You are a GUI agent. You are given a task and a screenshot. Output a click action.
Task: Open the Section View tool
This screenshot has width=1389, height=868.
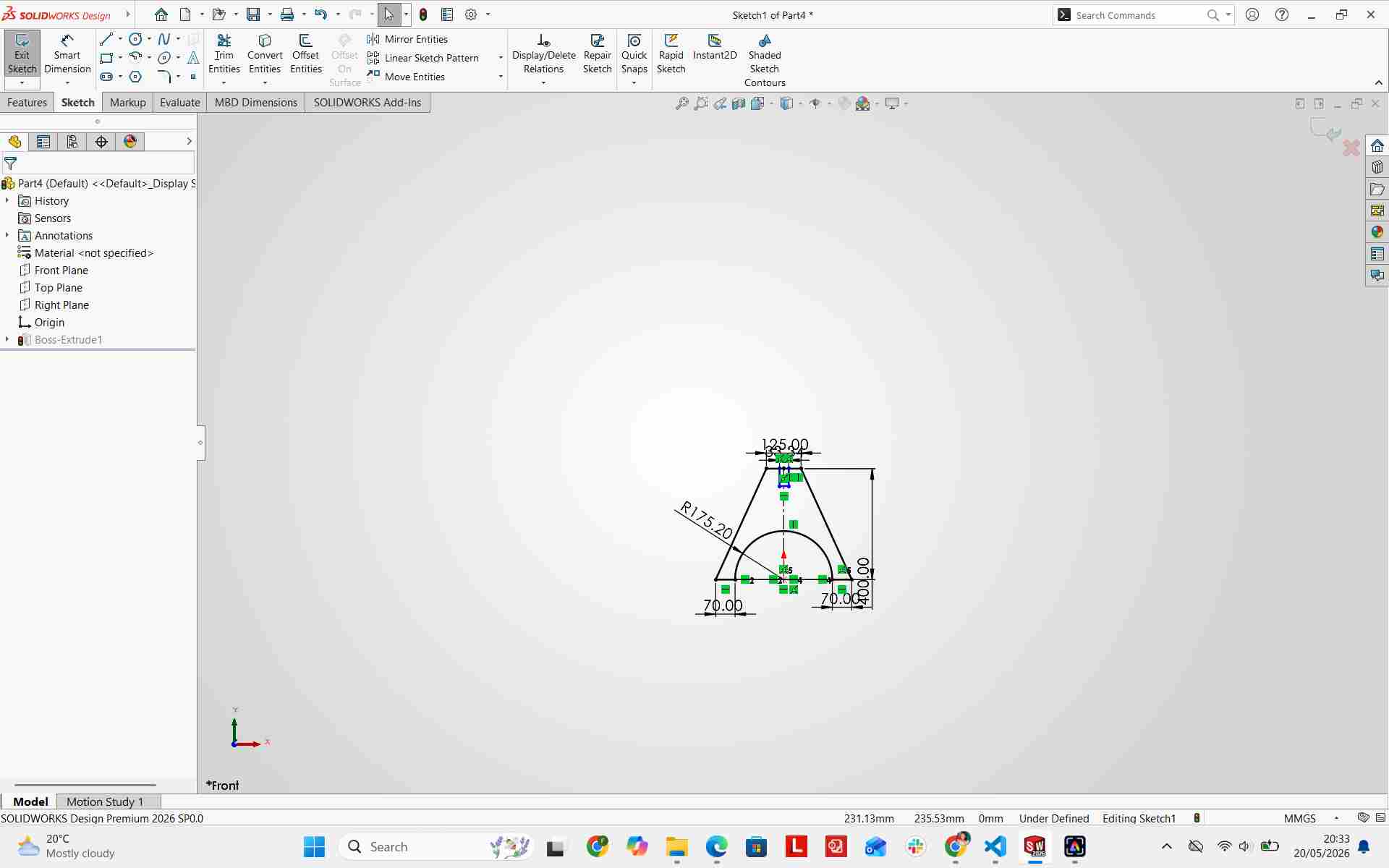[x=739, y=103]
